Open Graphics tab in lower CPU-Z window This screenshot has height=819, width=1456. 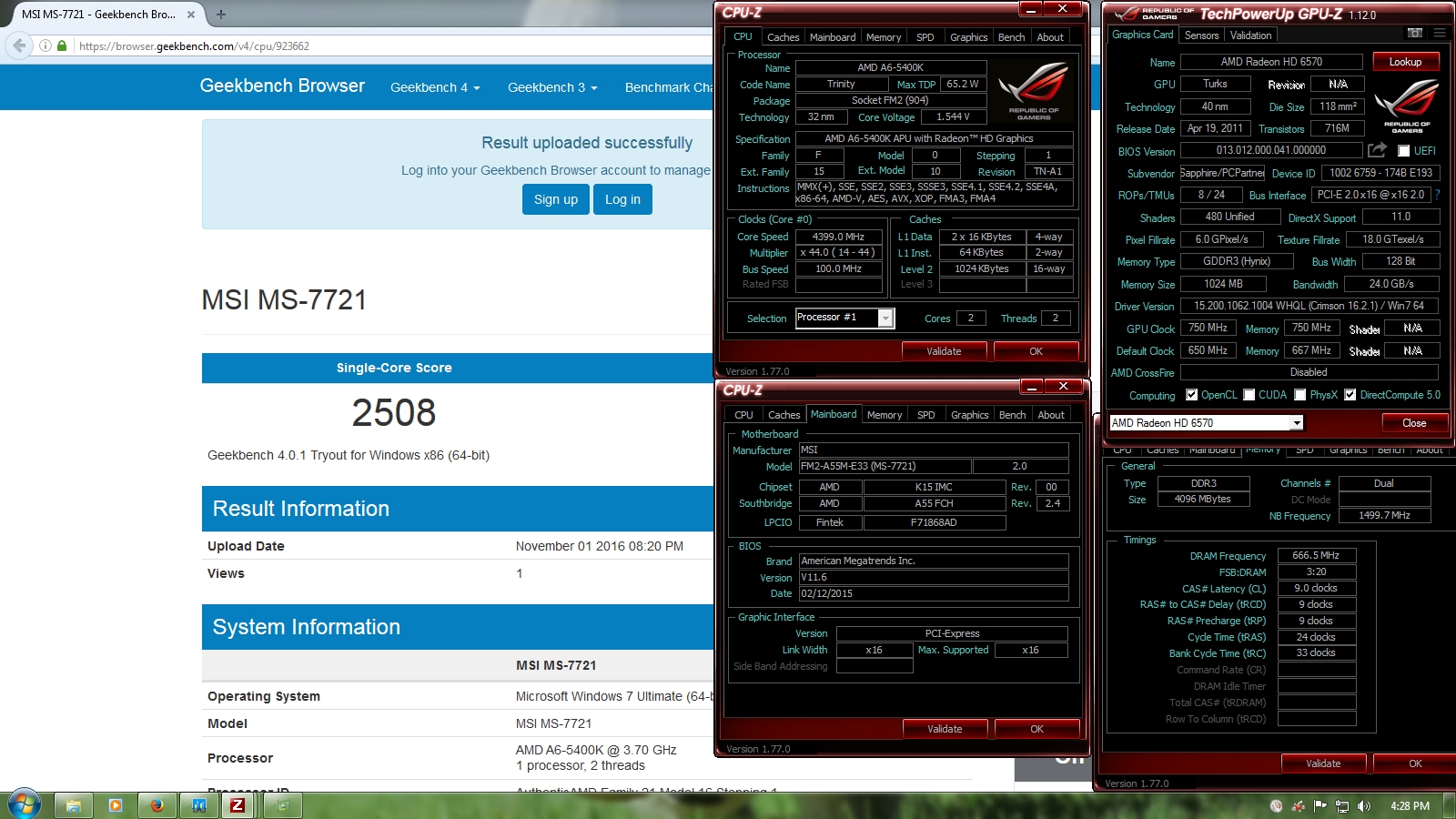[x=969, y=415]
